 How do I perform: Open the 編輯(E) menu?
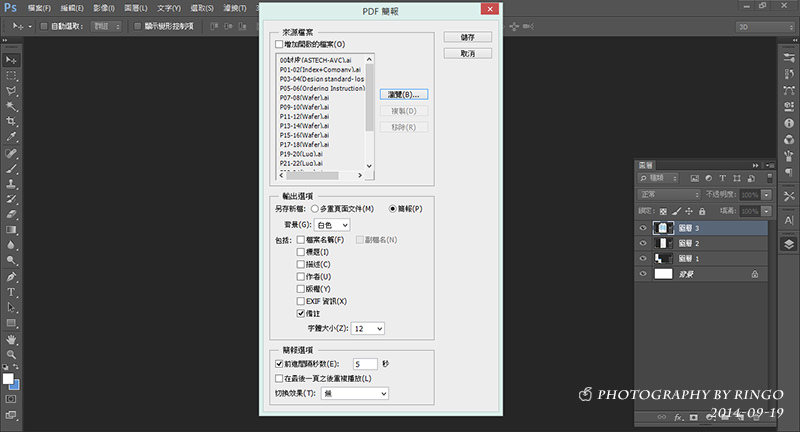pos(72,8)
